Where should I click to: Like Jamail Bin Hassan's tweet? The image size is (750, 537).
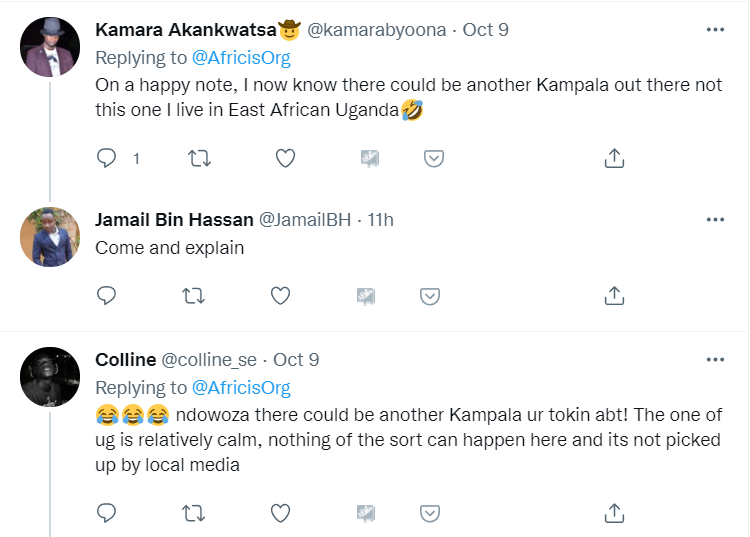(282, 295)
